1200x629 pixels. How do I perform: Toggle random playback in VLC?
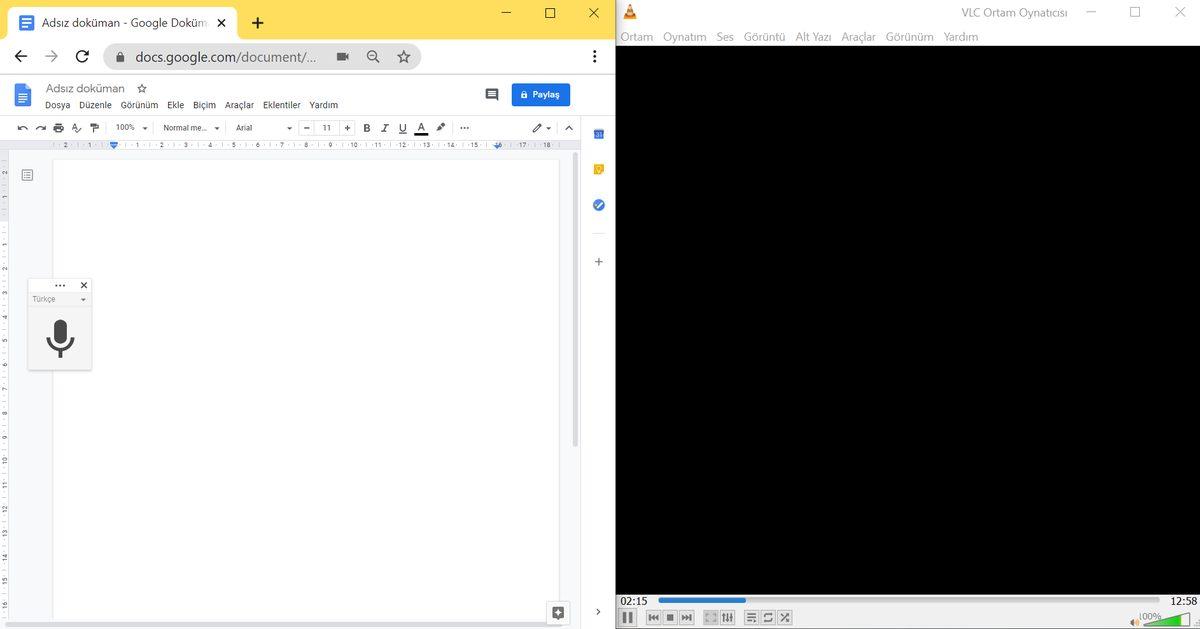tap(784, 617)
